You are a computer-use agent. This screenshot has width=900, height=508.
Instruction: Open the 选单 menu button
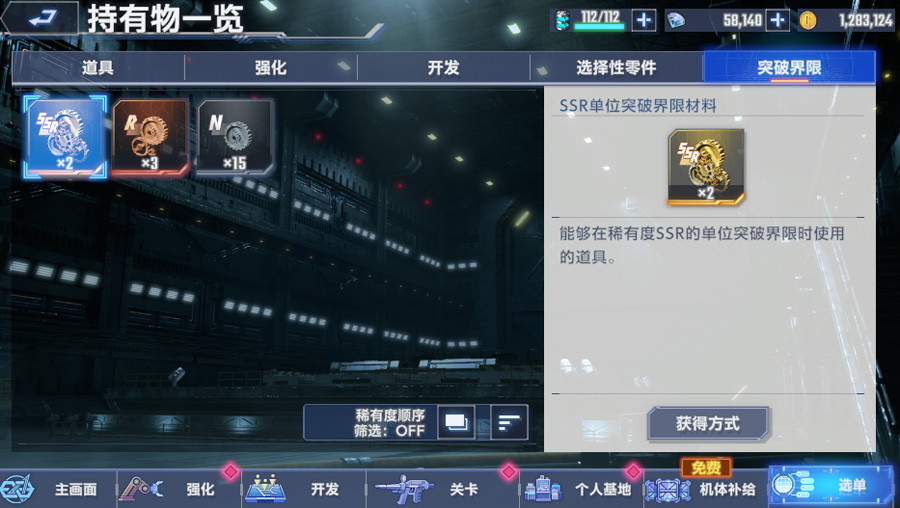point(833,487)
